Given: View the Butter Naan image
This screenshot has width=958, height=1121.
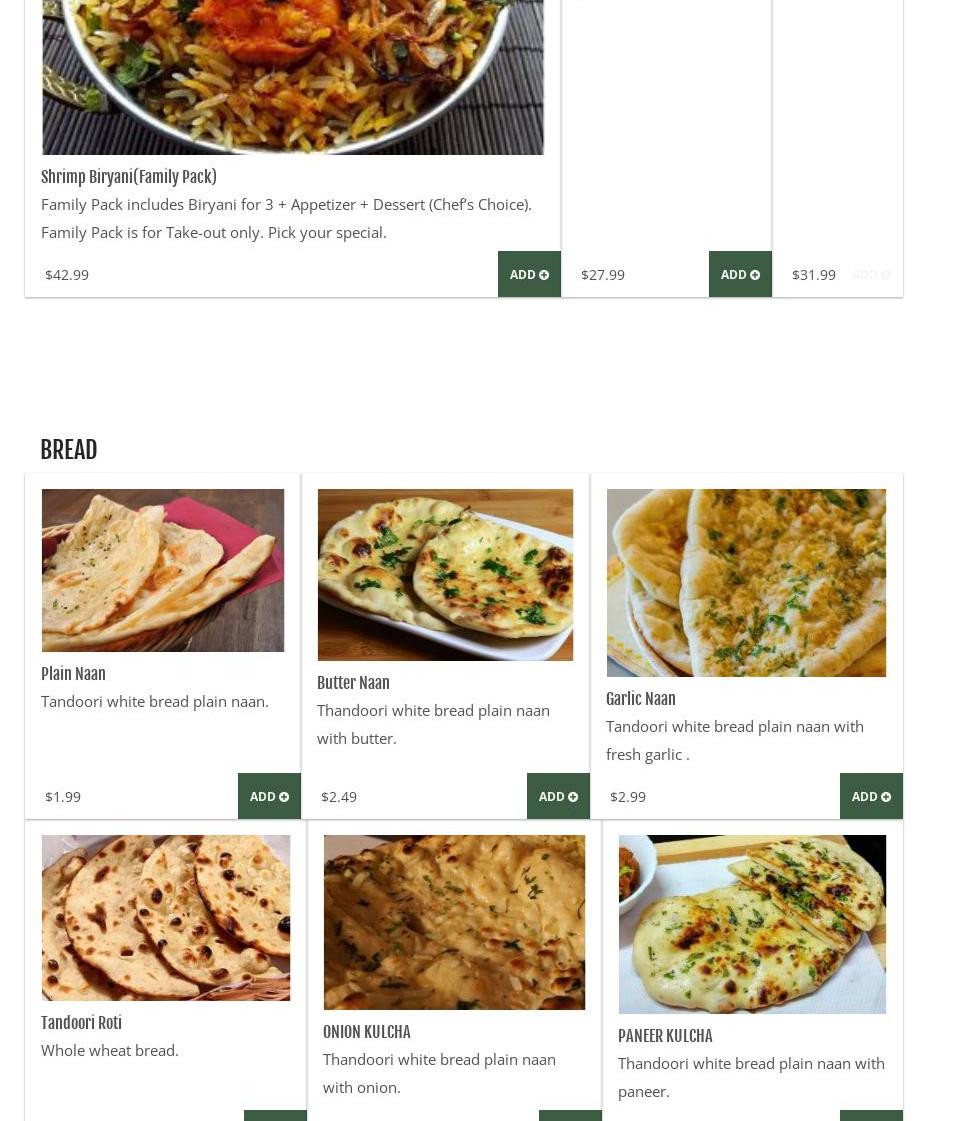Looking at the screenshot, I should (445, 575).
